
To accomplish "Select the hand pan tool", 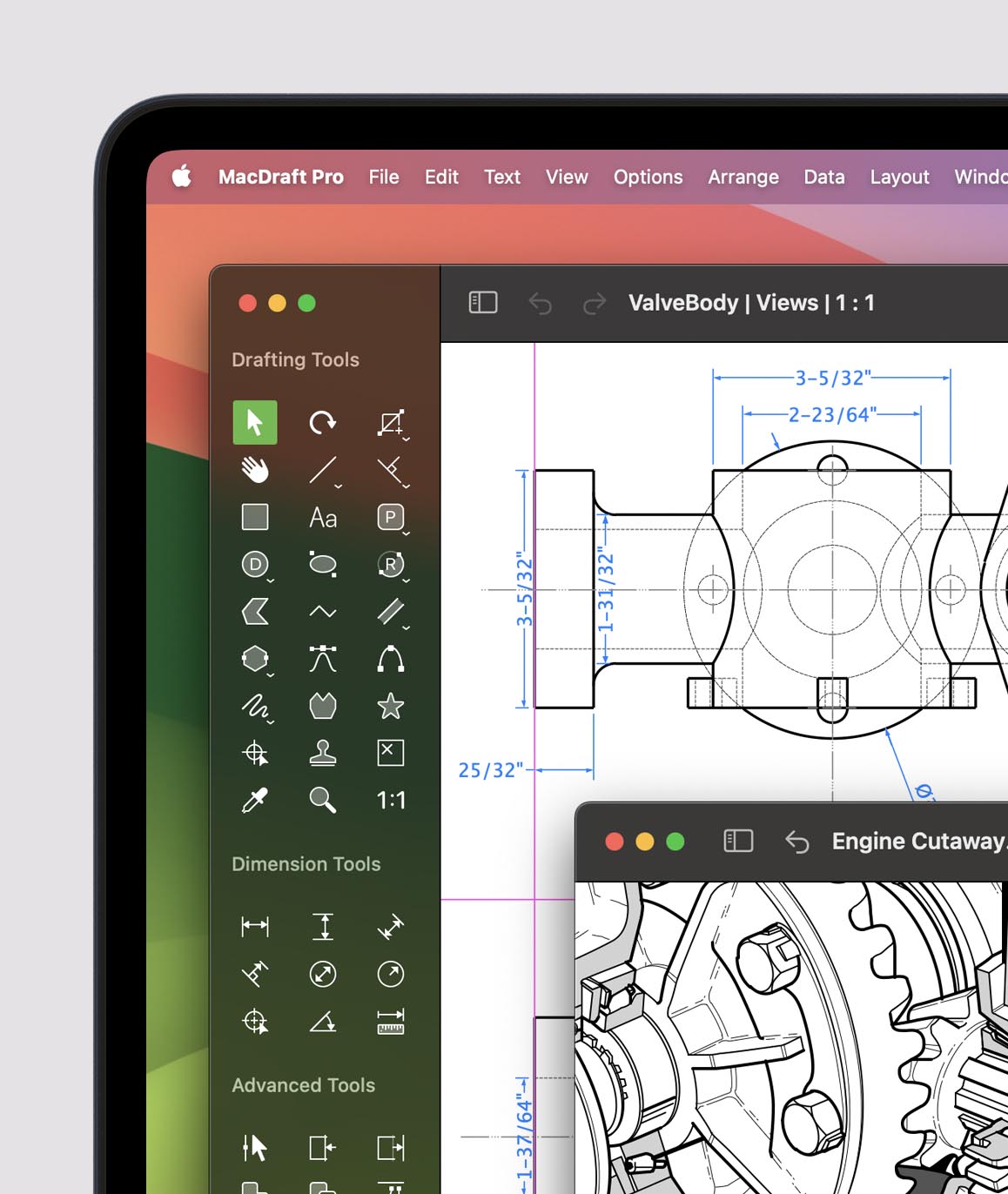I will (x=255, y=470).
